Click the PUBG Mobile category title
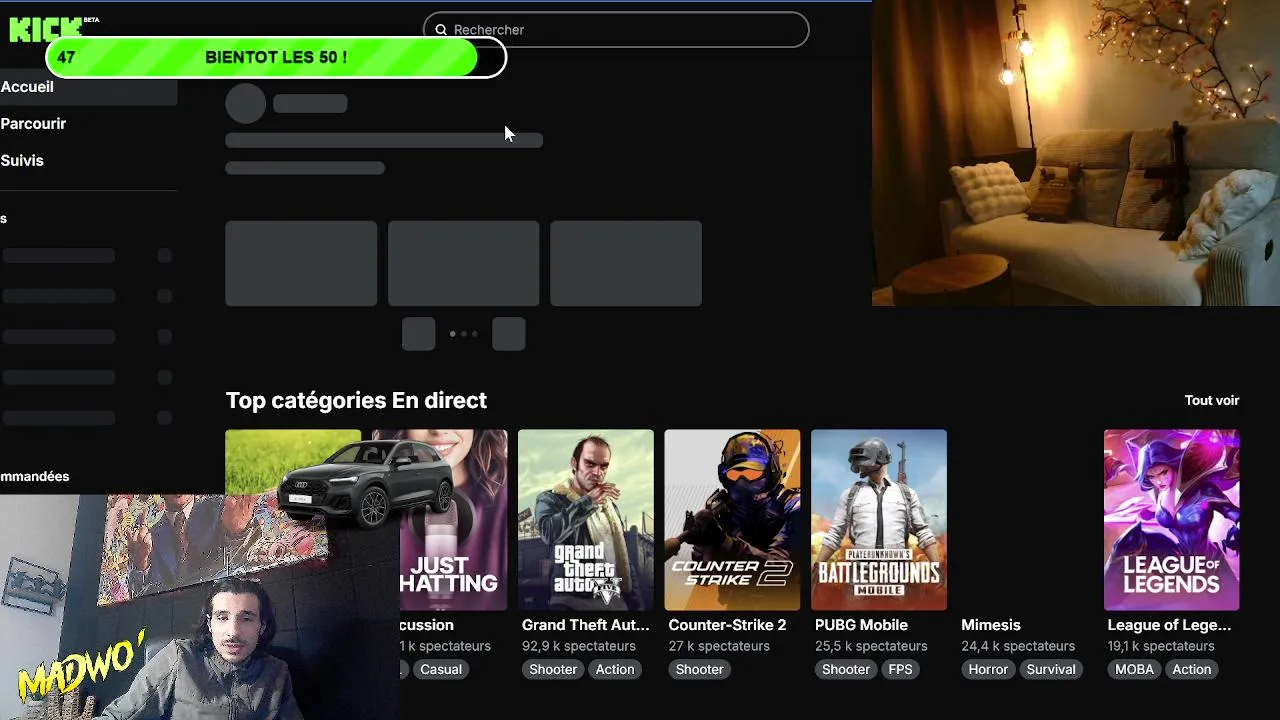The width and height of the screenshot is (1280, 720). pyautogui.click(x=861, y=625)
